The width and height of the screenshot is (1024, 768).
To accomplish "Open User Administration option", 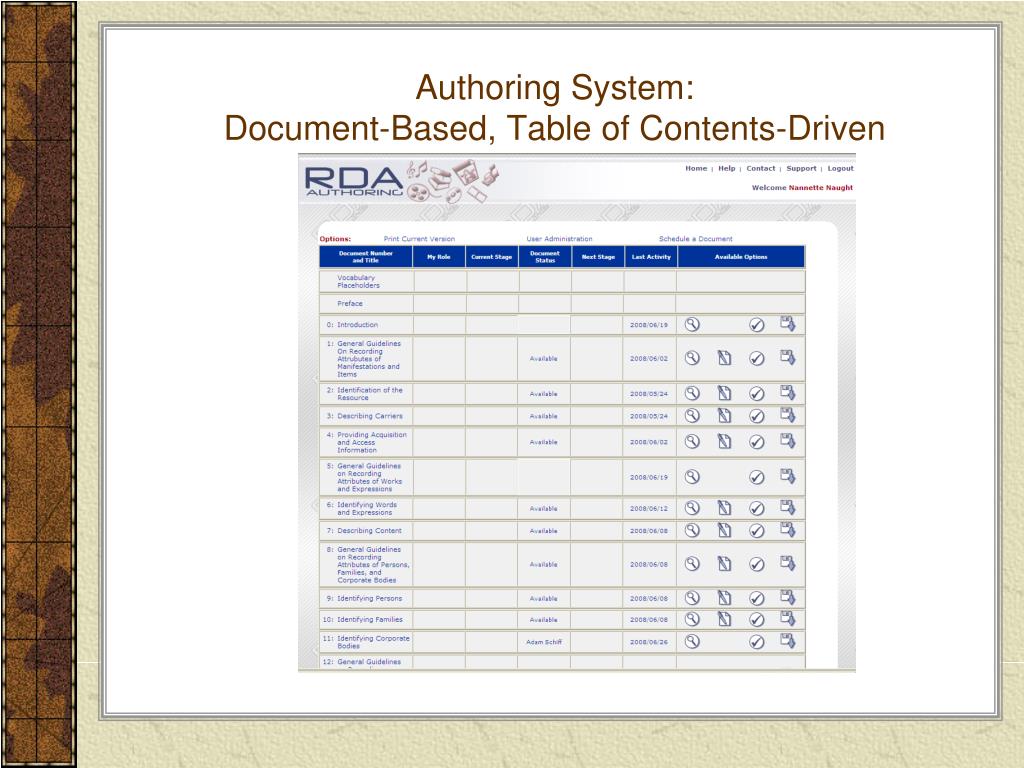I will coord(560,239).
